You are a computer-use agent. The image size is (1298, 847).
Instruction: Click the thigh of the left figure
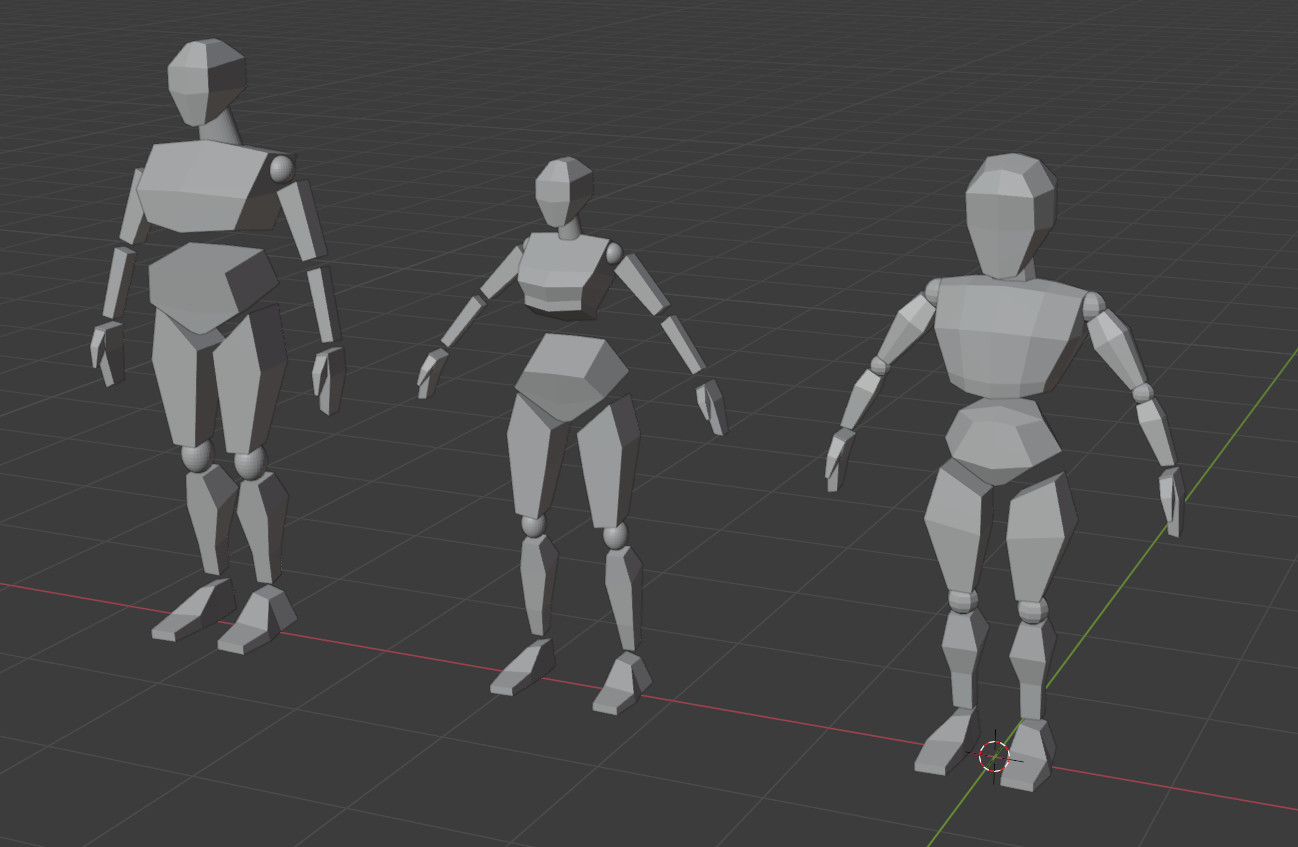point(180,400)
